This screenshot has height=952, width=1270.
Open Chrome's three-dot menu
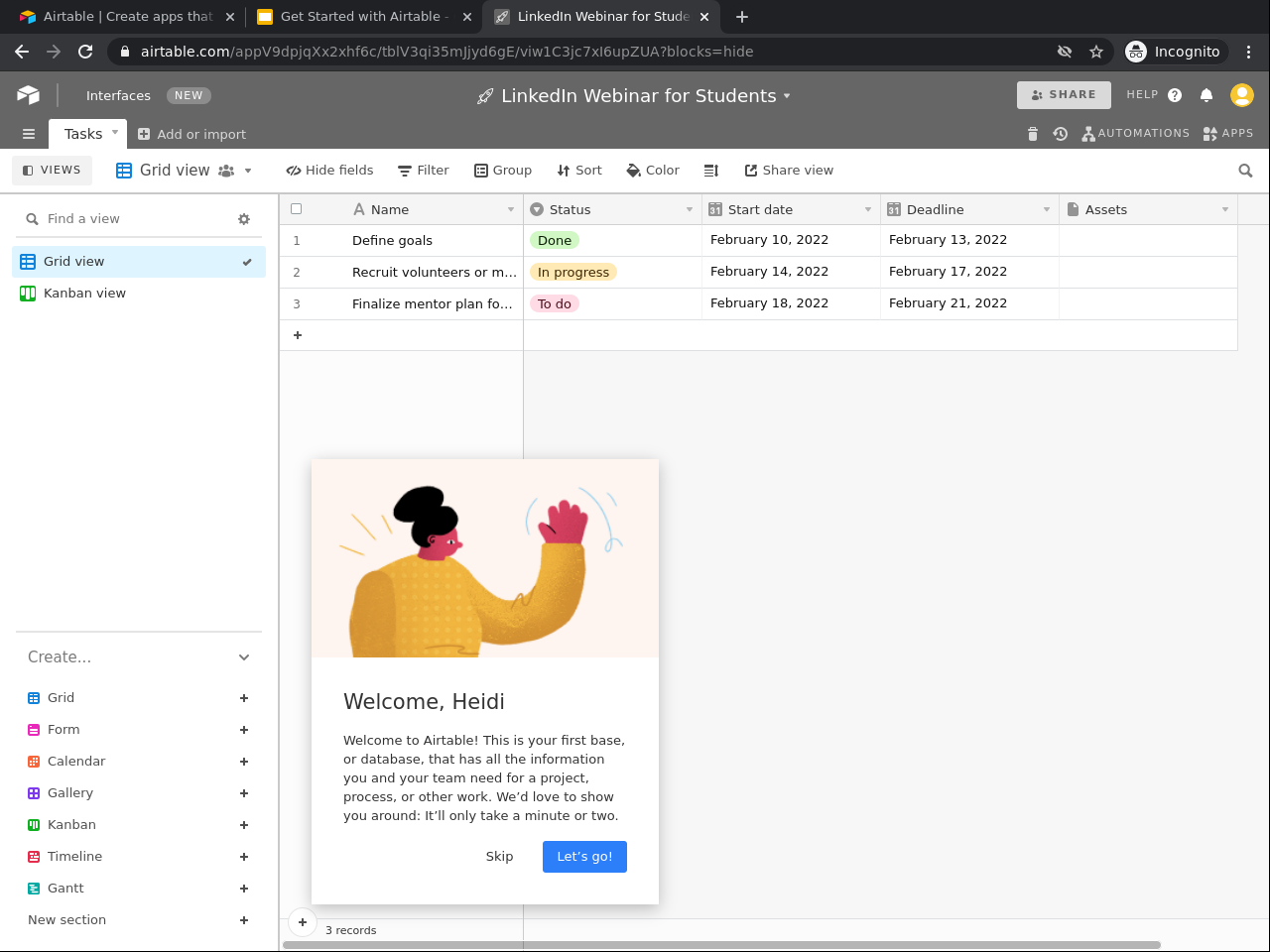(x=1248, y=52)
